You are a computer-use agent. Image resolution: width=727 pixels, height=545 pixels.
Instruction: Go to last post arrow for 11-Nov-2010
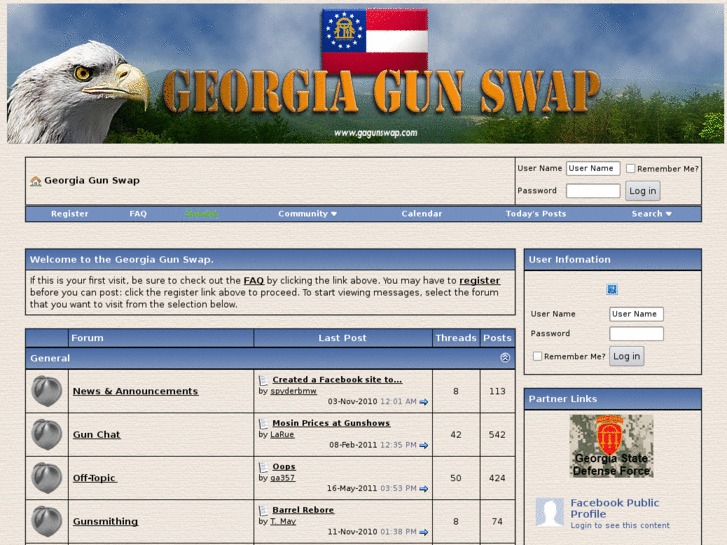click(x=423, y=532)
